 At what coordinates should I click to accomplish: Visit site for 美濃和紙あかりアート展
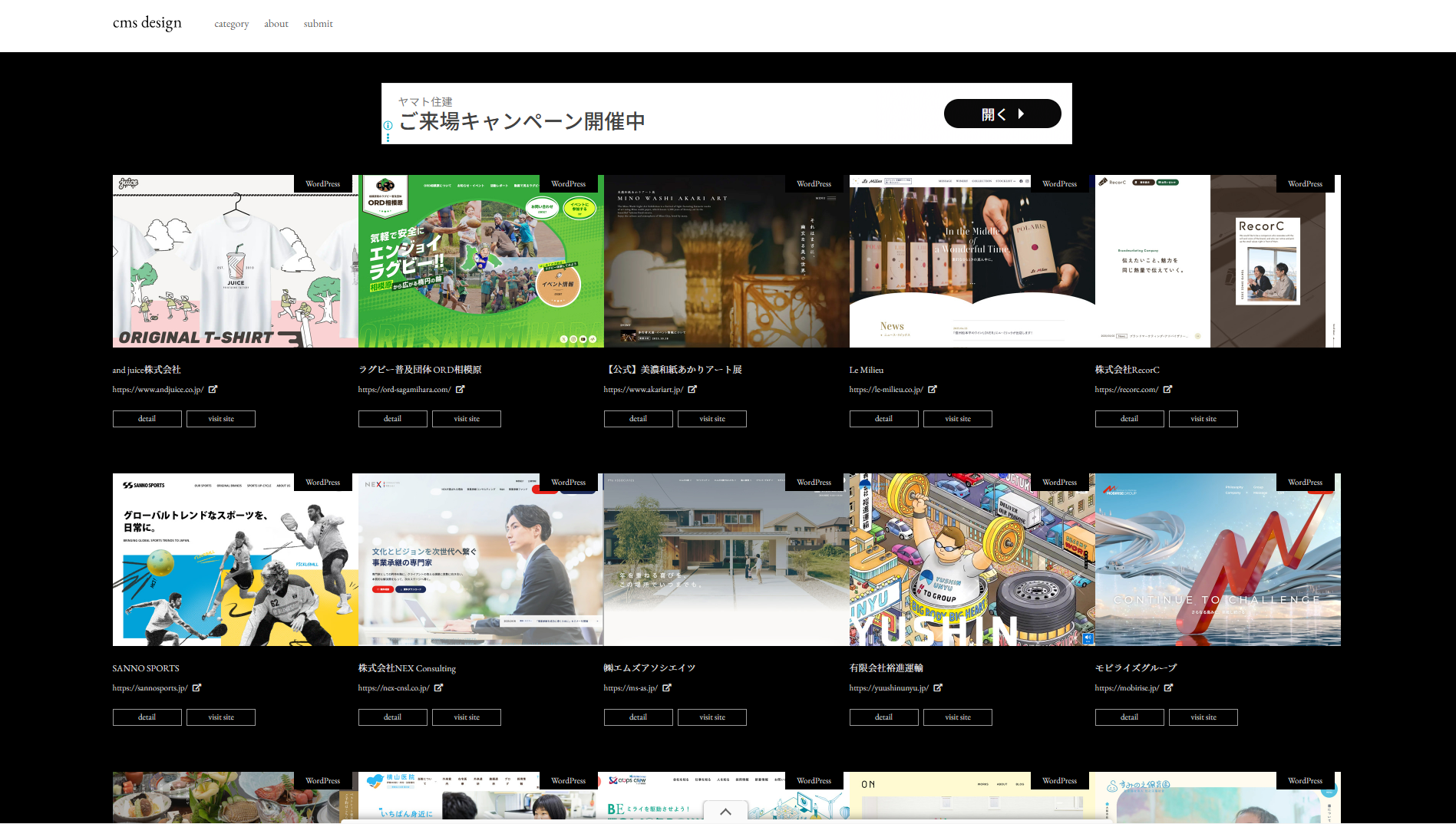coord(712,419)
